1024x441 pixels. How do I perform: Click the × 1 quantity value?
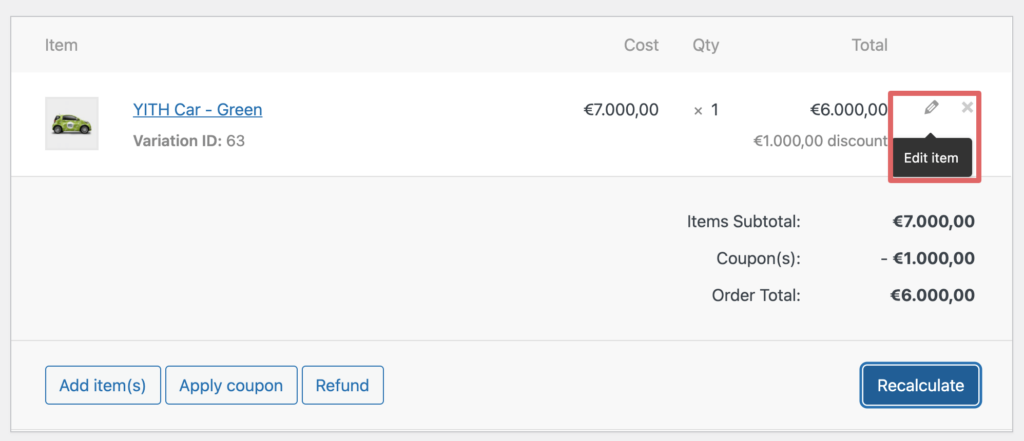click(x=706, y=110)
